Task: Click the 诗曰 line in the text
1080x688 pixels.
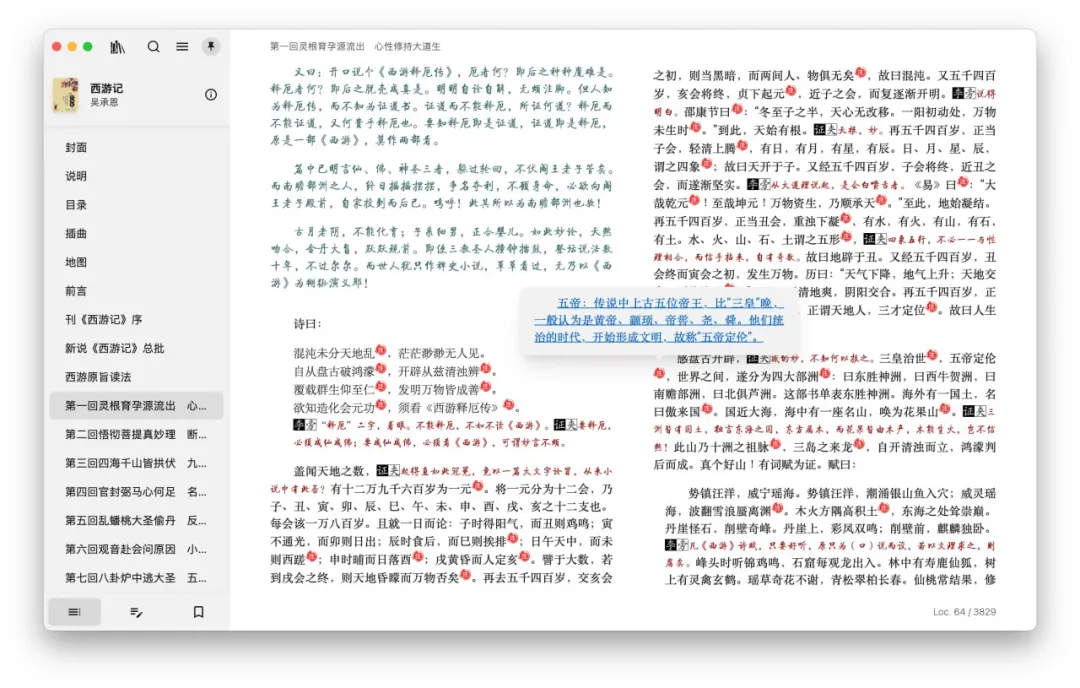Action: point(308,324)
